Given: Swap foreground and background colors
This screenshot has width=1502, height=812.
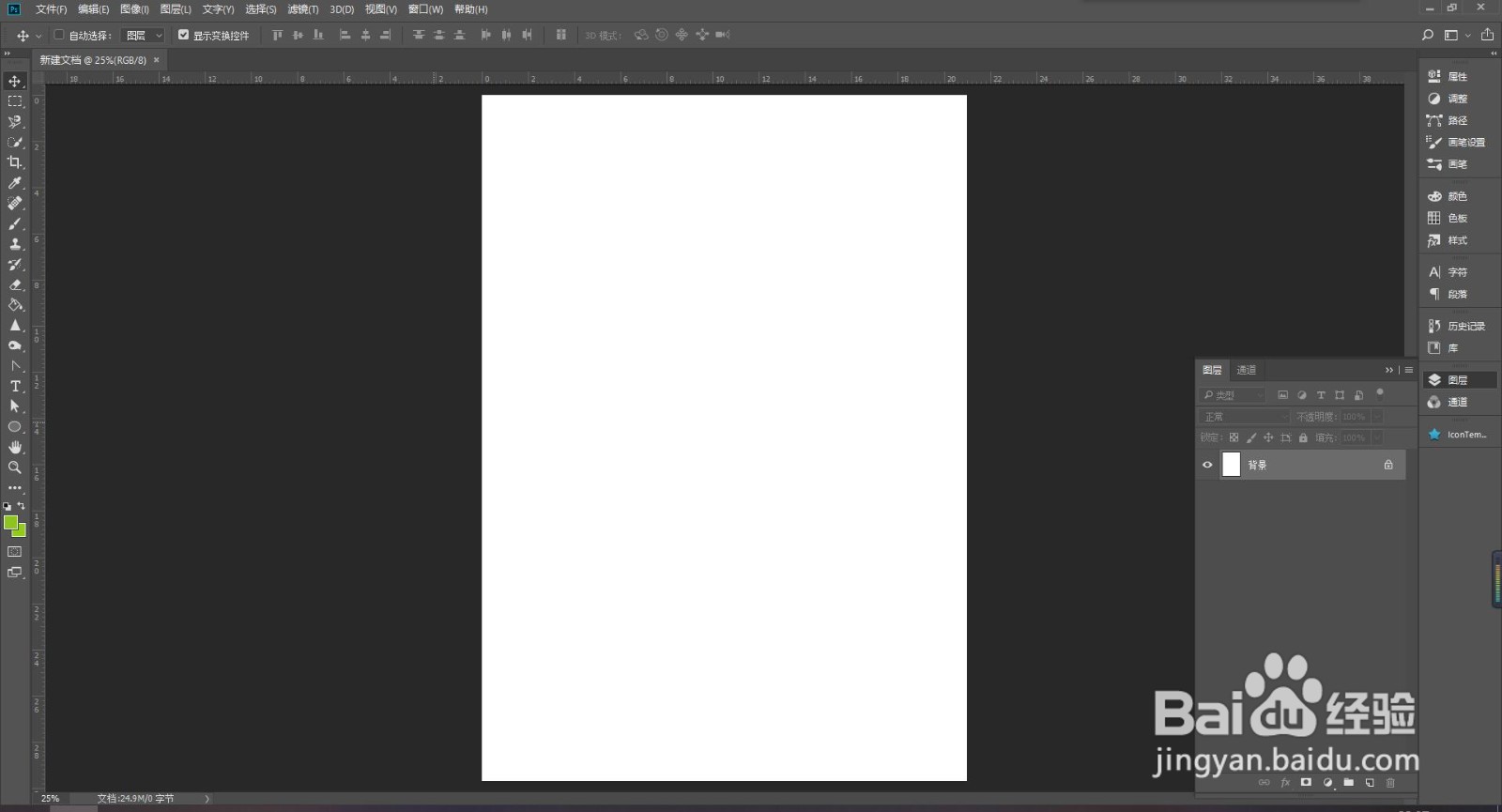Looking at the screenshot, I should click(x=22, y=506).
